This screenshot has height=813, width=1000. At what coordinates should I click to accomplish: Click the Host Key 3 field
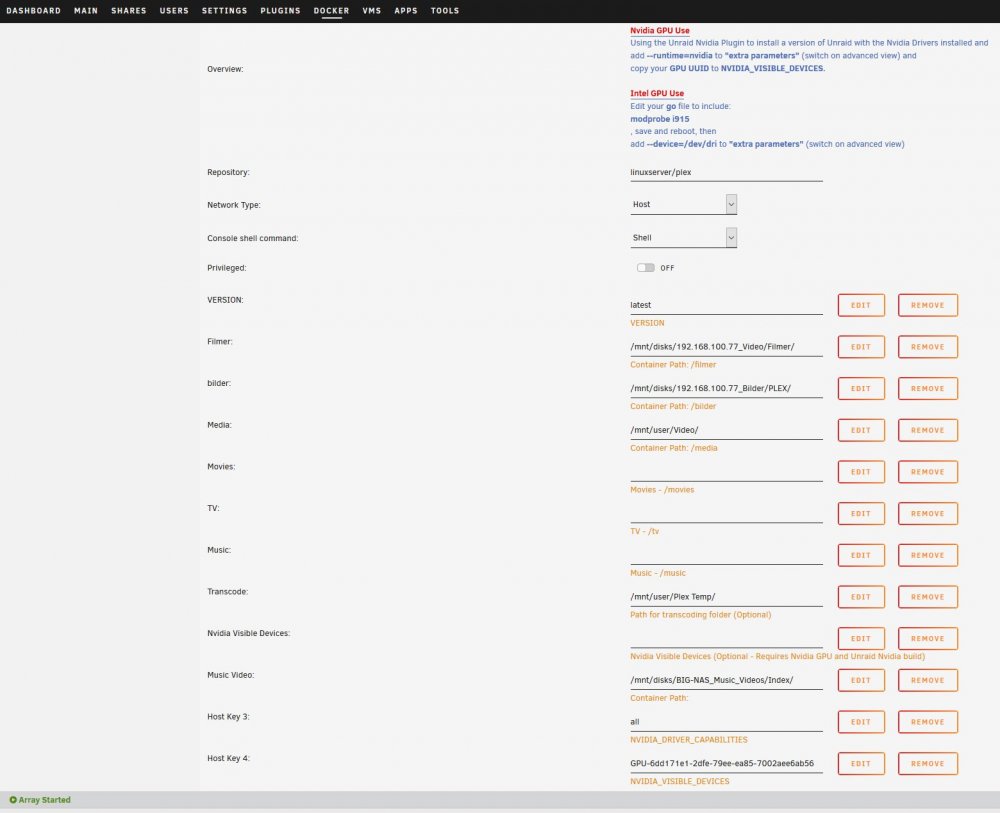(x=726, y=722)
